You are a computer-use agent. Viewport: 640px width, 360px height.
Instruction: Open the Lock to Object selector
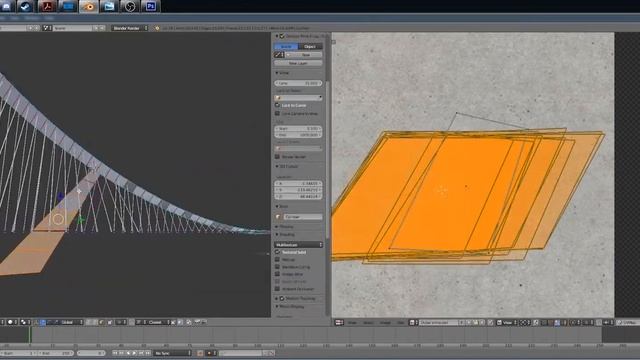click(299, 98)
